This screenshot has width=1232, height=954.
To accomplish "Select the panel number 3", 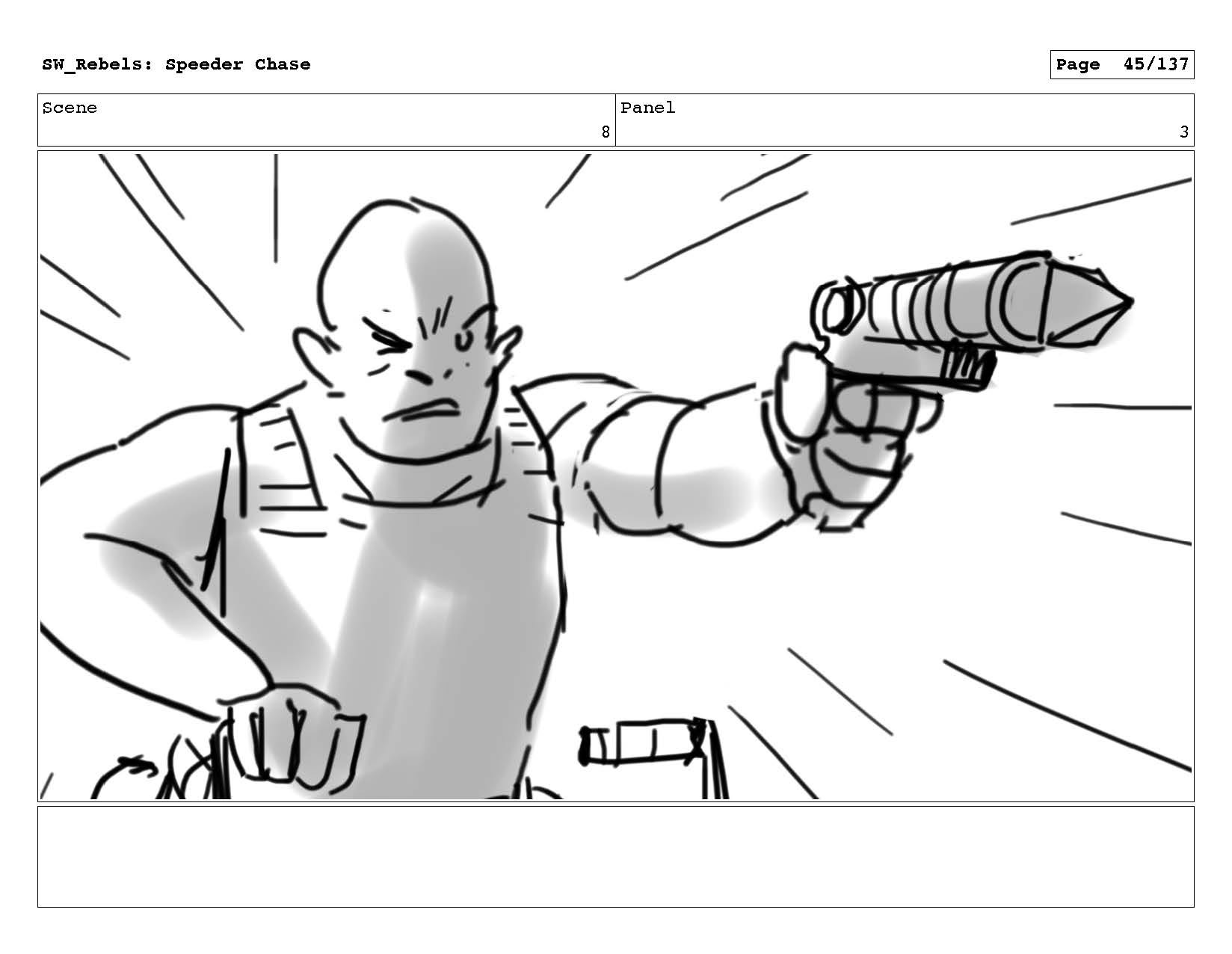I will click(1184, 132).
